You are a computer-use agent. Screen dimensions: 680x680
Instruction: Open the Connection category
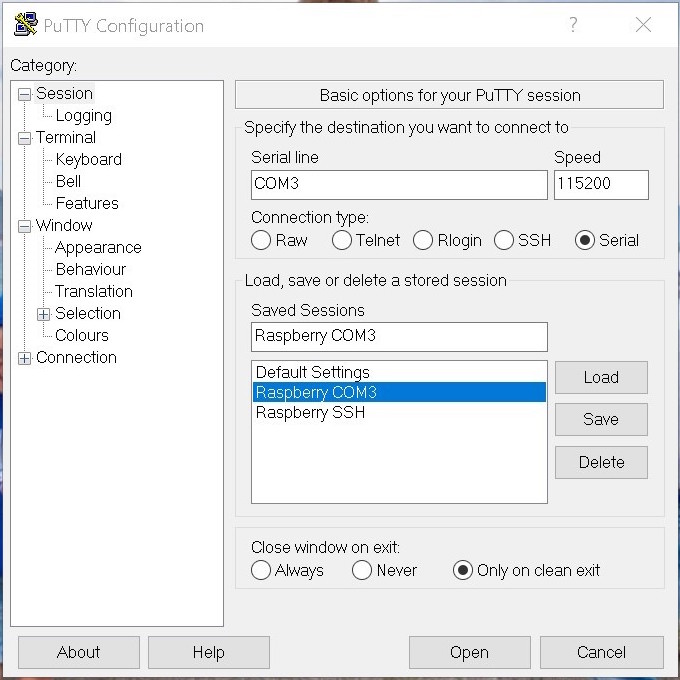click(76, 357)
